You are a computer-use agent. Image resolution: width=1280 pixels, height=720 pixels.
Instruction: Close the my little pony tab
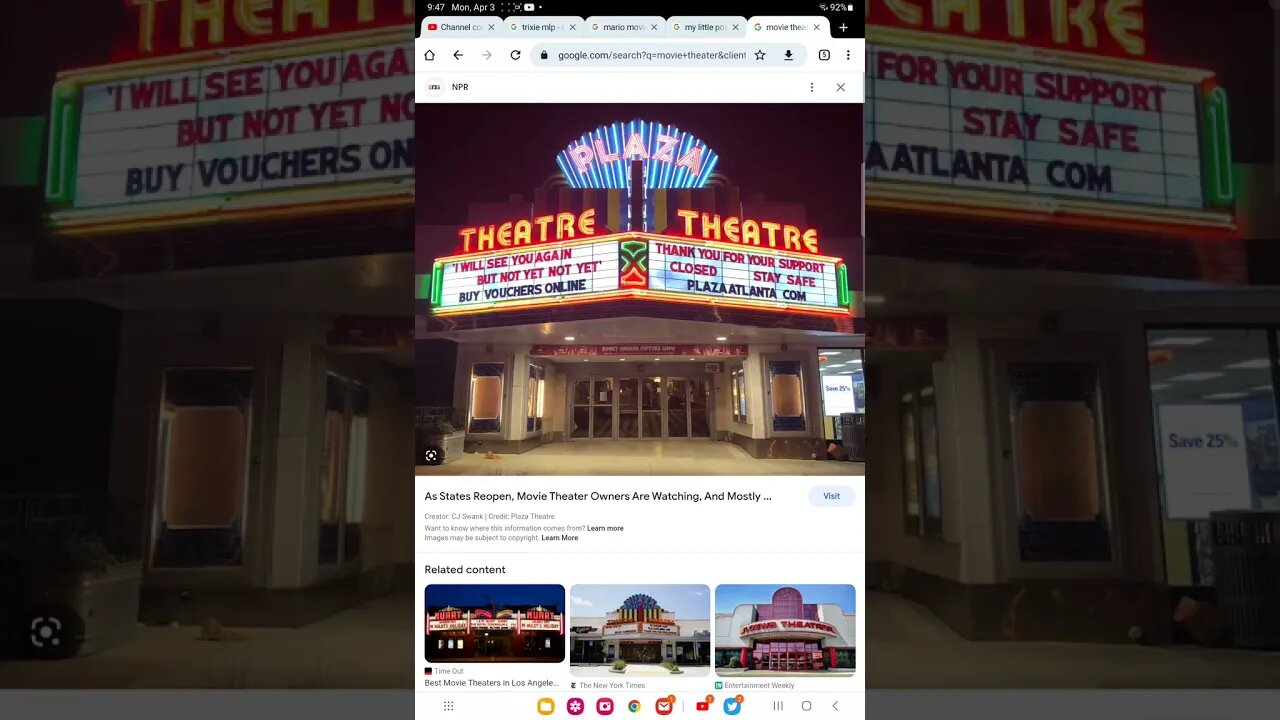pyautogui.click(x=735, y=27)
